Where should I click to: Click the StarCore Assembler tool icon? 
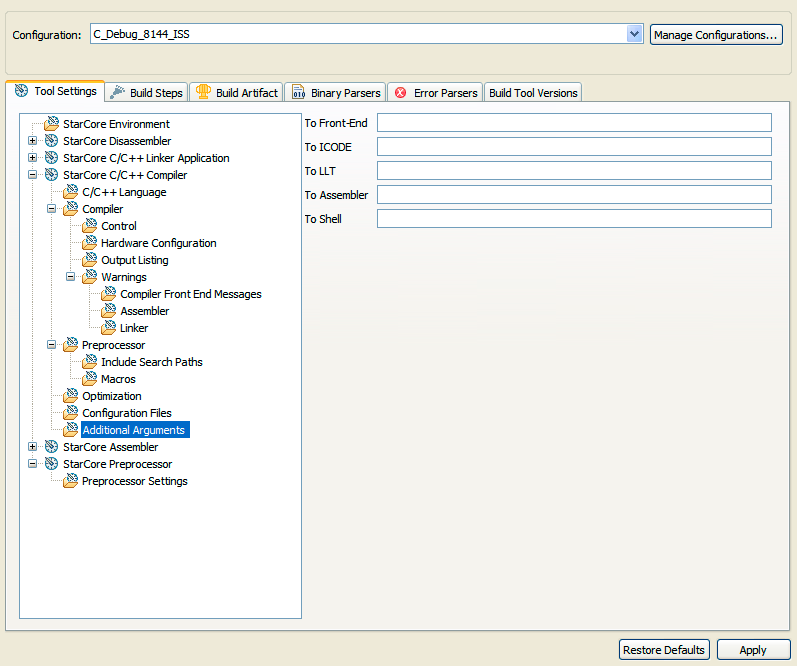[x=51, y=447]
